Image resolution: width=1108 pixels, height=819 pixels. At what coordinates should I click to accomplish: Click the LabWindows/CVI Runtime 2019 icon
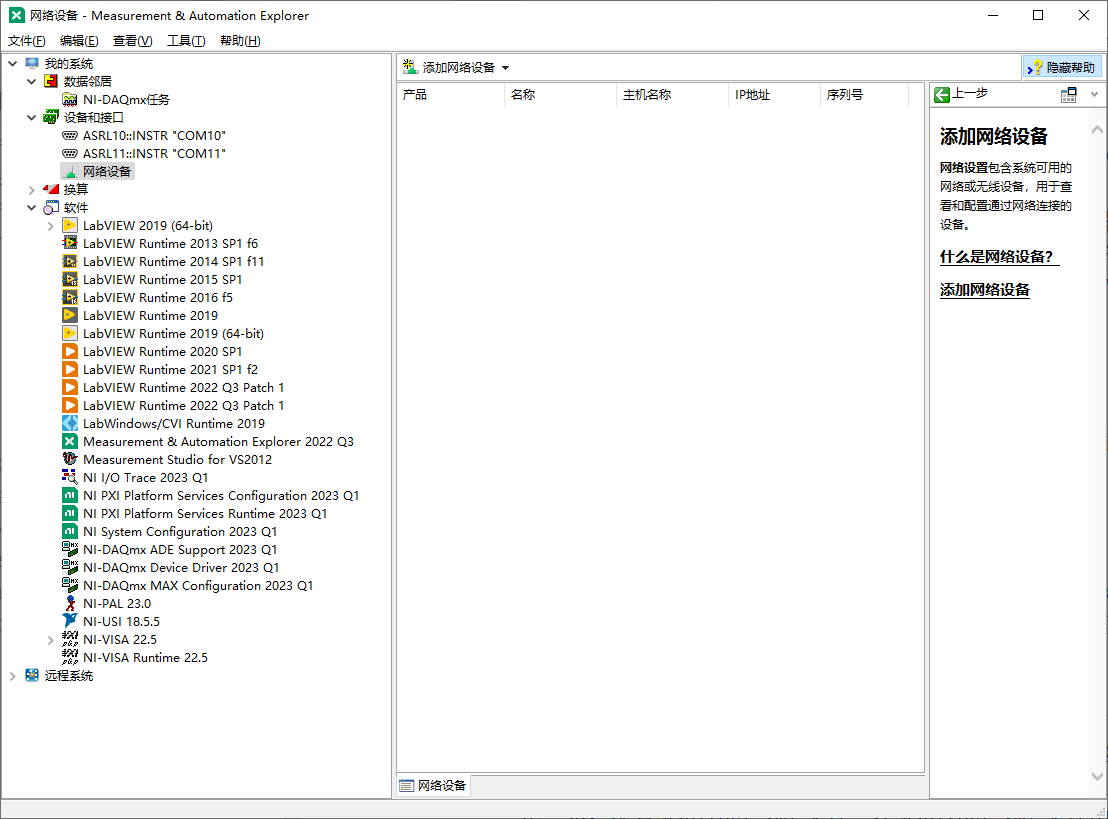70,423
